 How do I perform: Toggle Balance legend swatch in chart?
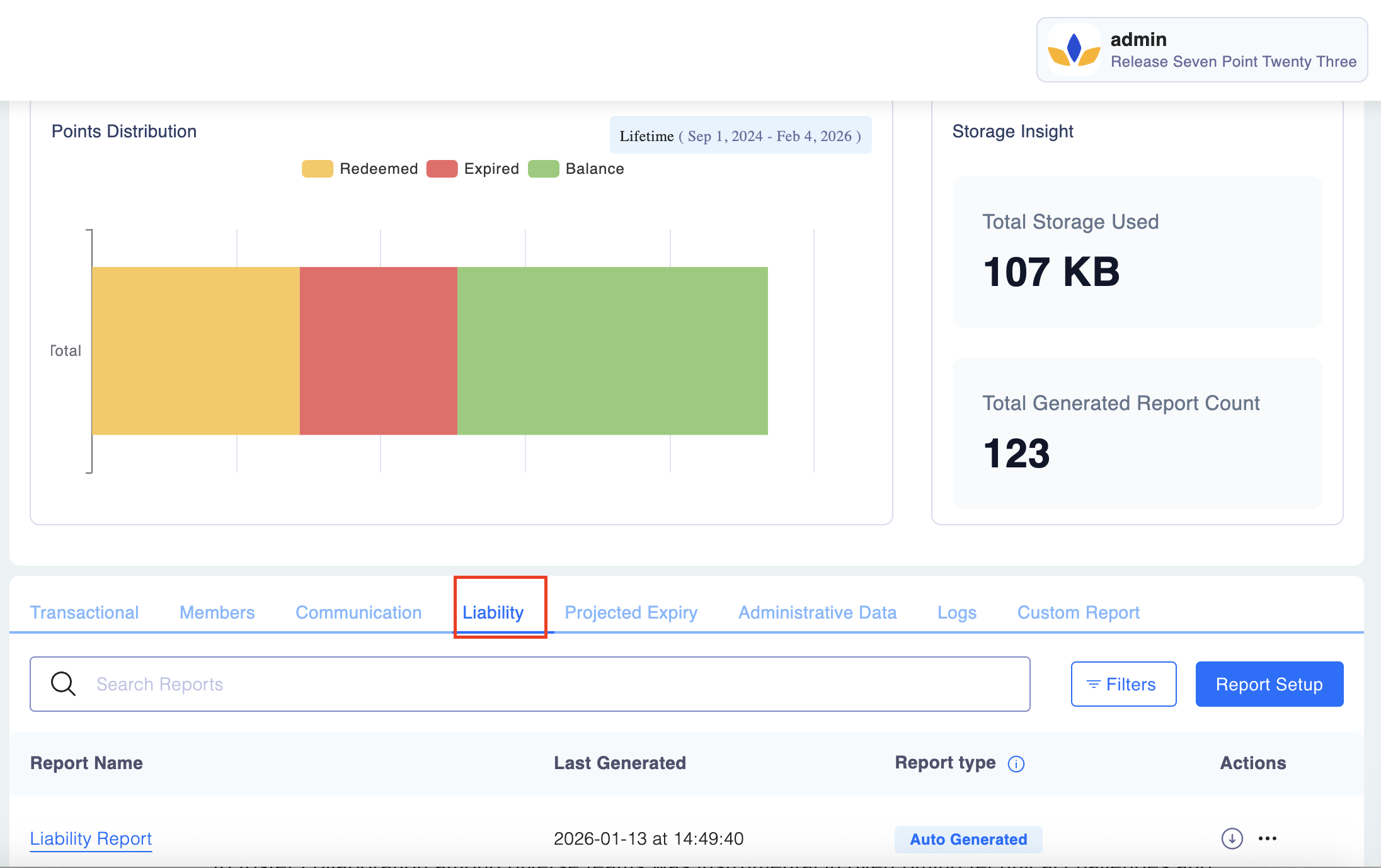pos(543,169)
